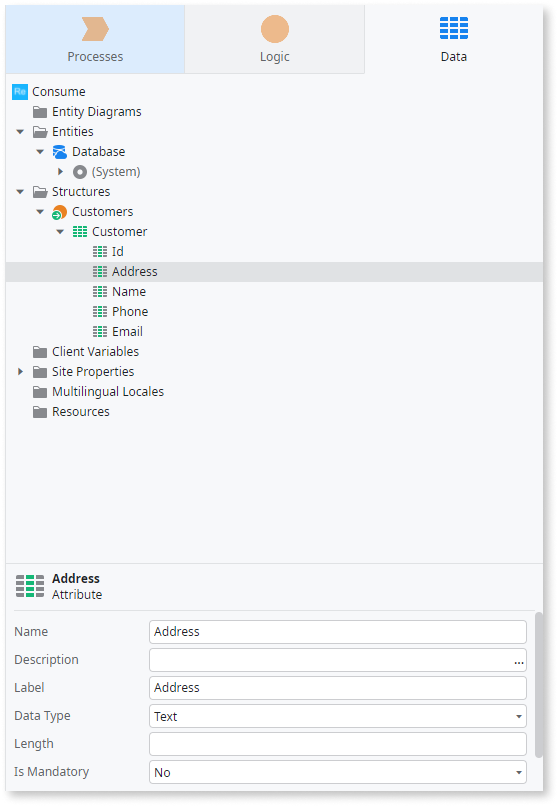Click the properties panel scrollbar

point(538,685)
